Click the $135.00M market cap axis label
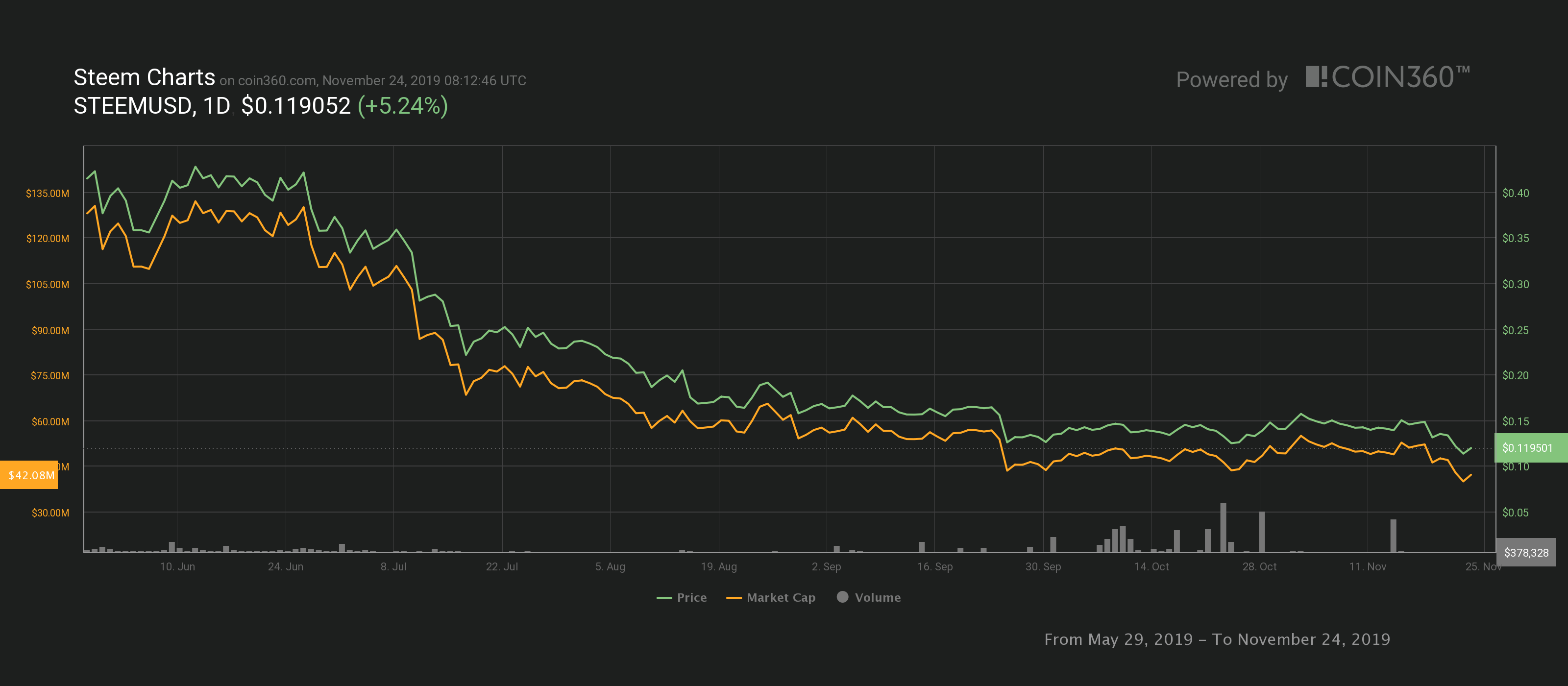 coord(48,194)
